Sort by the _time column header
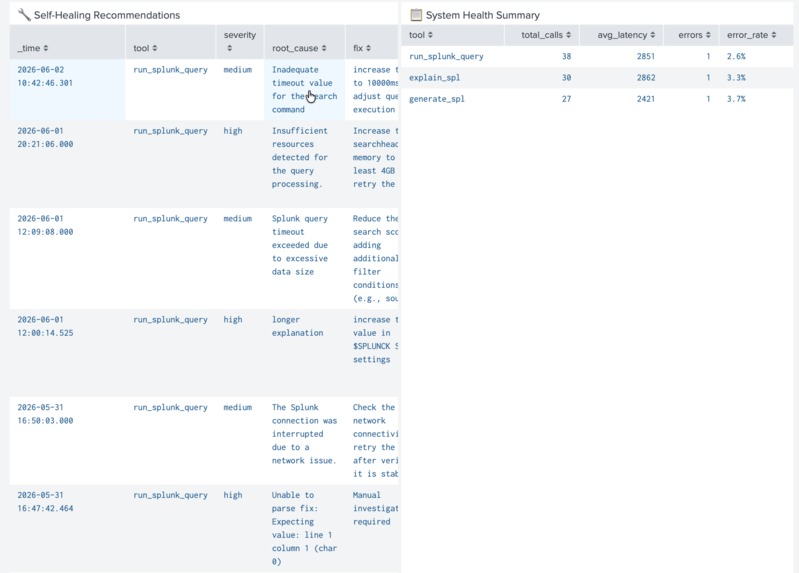 [33, 48]
